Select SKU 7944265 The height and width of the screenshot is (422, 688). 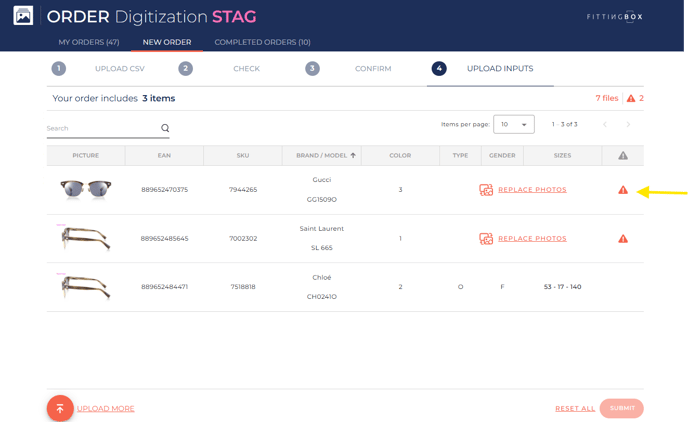[243, 190]
